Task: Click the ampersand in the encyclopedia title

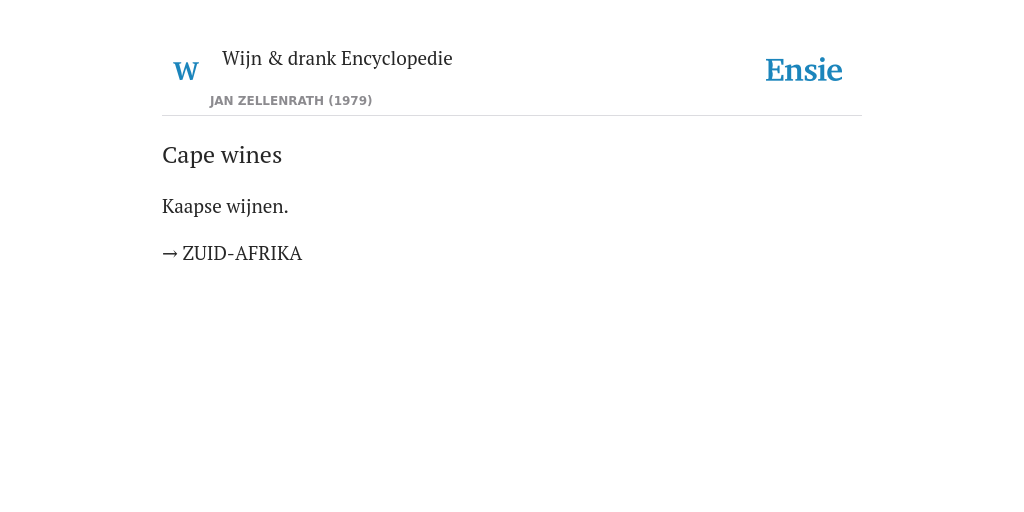Action: [x=276, y=58]
